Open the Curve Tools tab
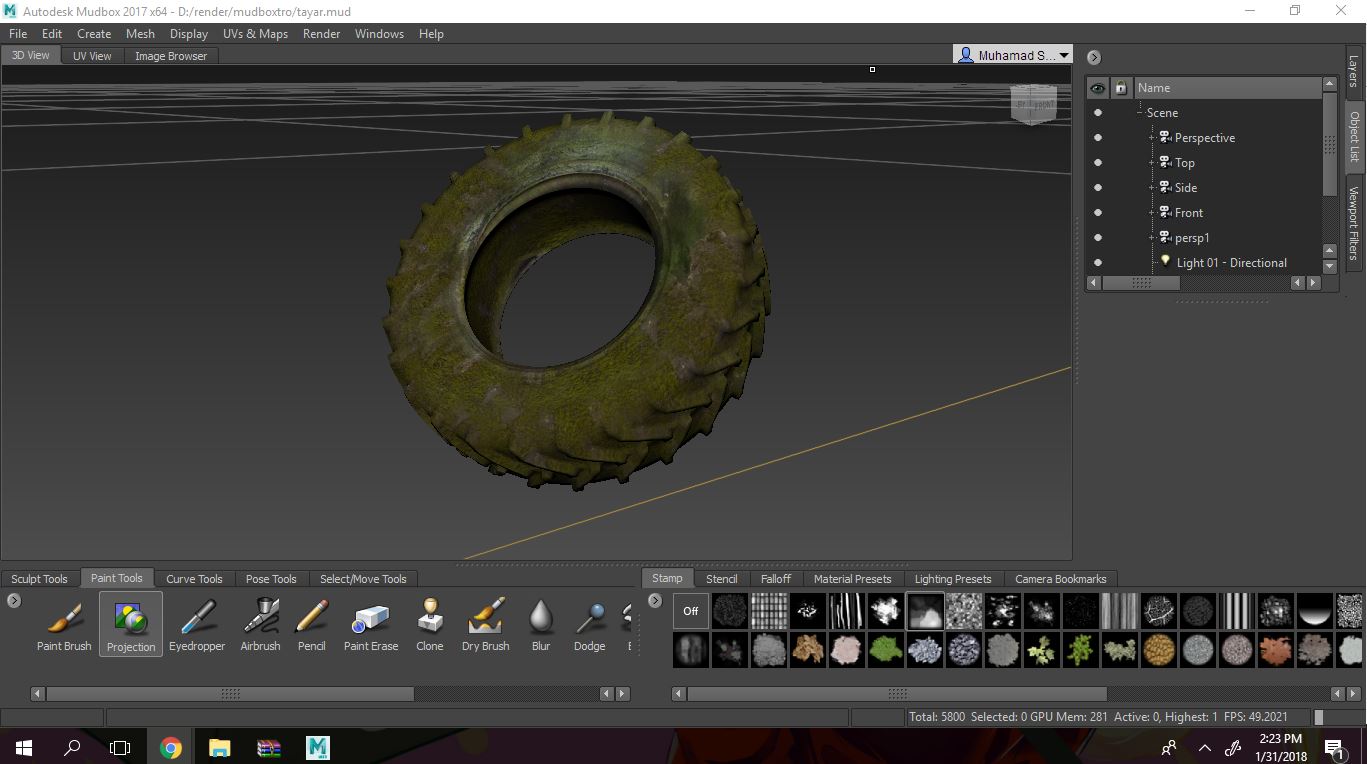Viewport: 1367px width, 764px height. click(x=194, y=579)
